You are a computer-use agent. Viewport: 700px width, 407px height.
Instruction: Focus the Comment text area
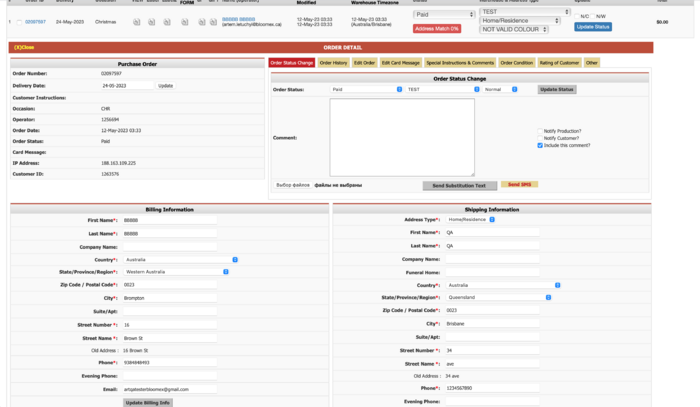(x=402, y=137)
